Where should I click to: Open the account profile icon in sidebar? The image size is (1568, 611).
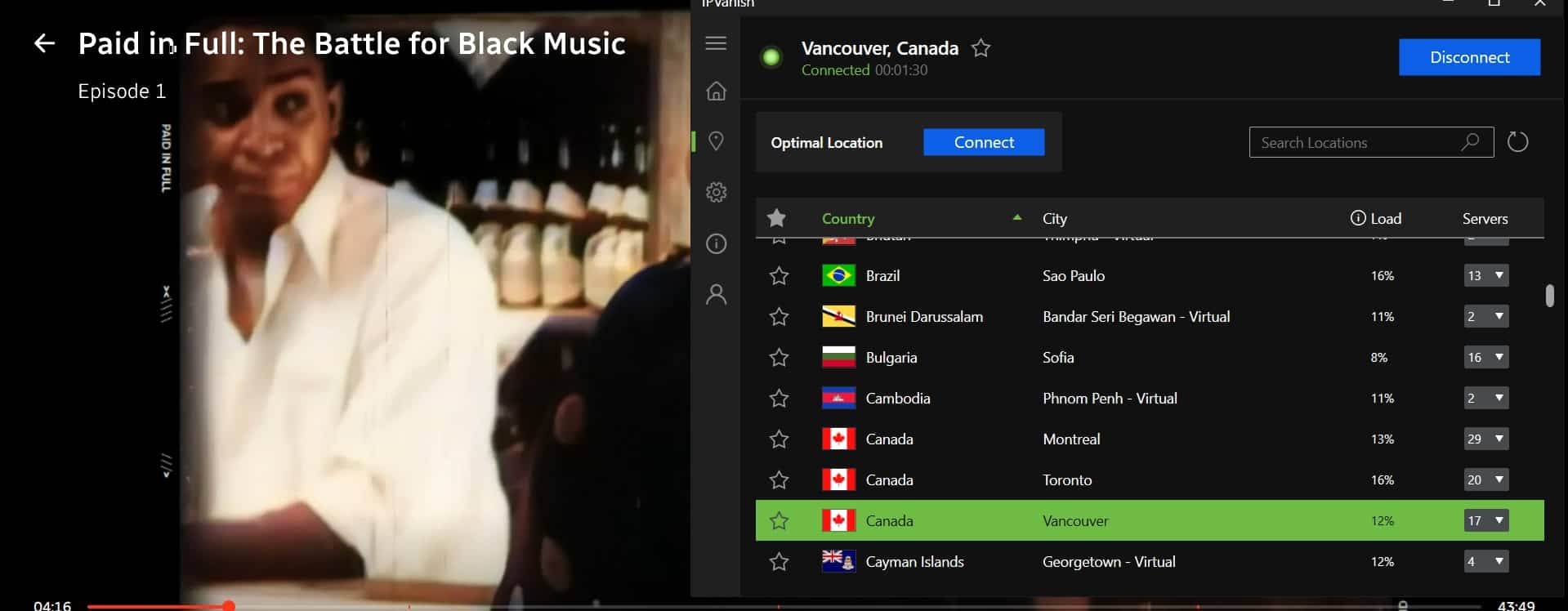[716, 294]
